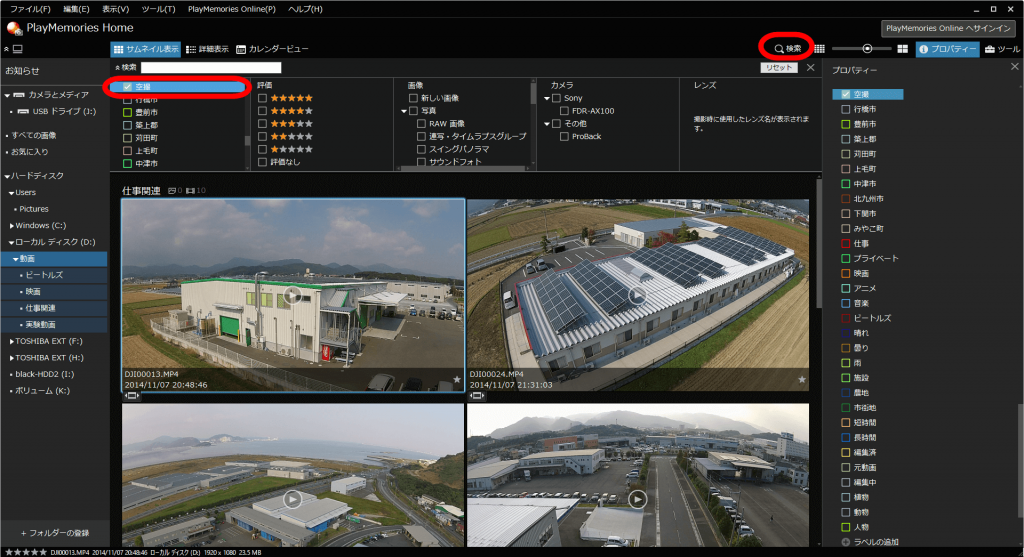Click the ラベルの追加 plus icon
Image resolution: width=1024 pixels, height=557 pixels.
[846, 542]
